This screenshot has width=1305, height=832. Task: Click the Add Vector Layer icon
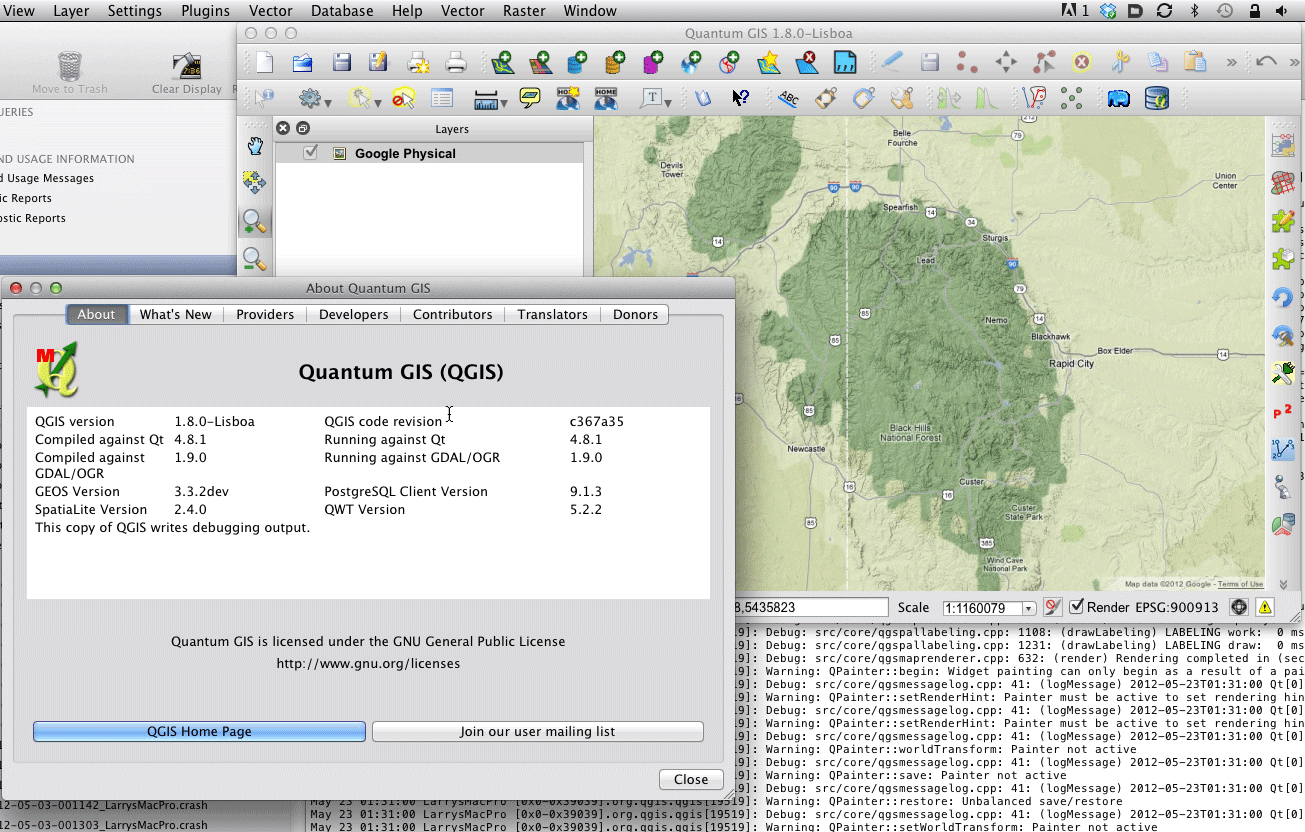(503, 63)
